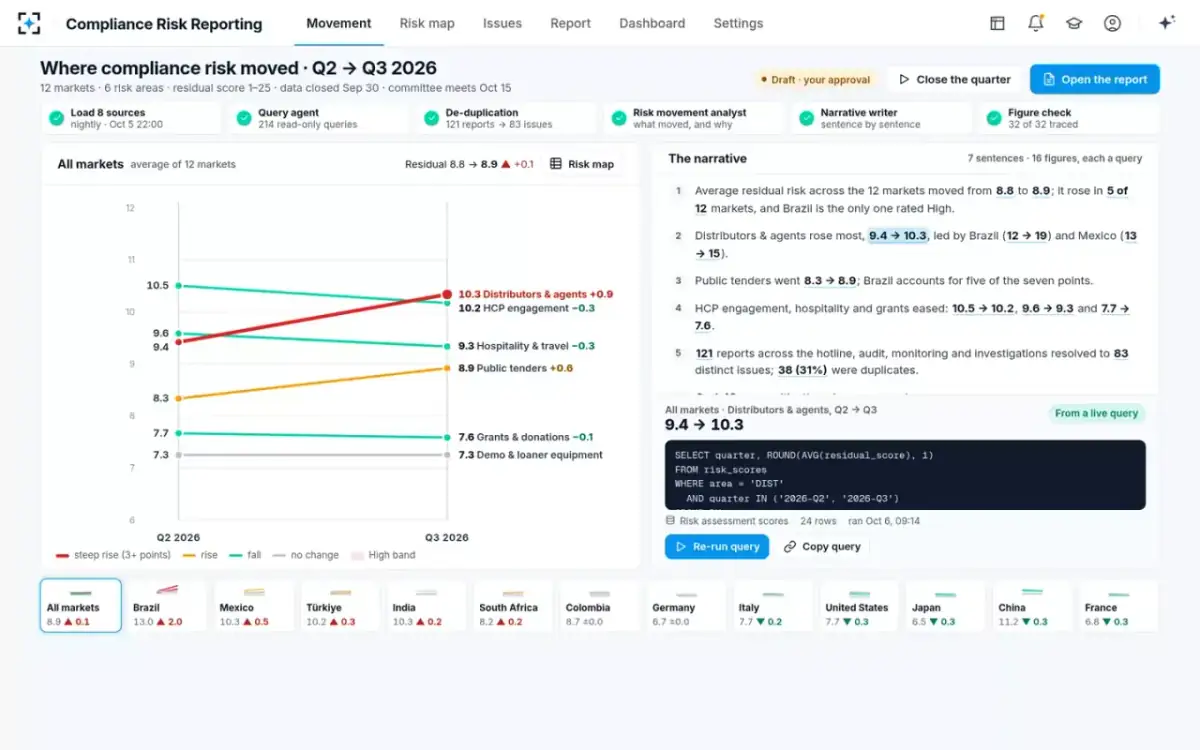Click the Load 8 sources green check icon
1200x750 pixels.
click(x=56, y=118)
